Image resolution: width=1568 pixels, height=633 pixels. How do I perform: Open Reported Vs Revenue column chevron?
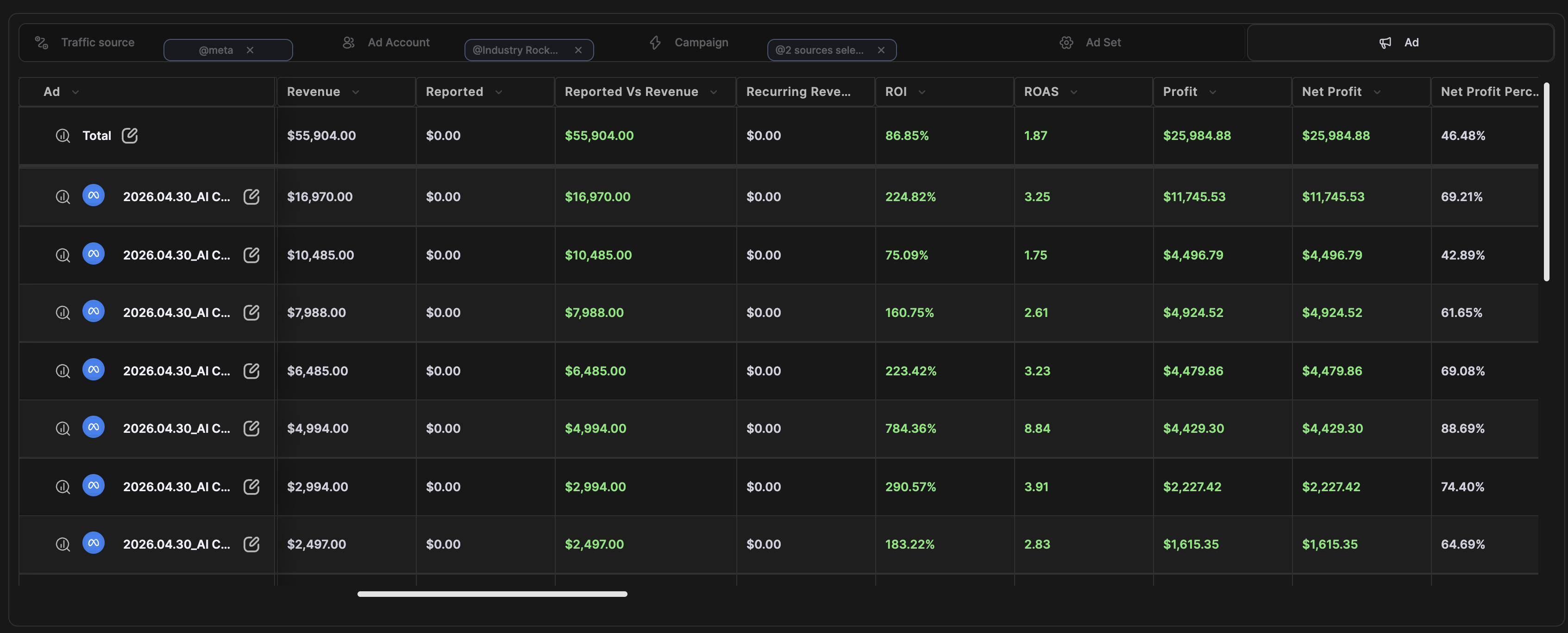tap(714, 92)
